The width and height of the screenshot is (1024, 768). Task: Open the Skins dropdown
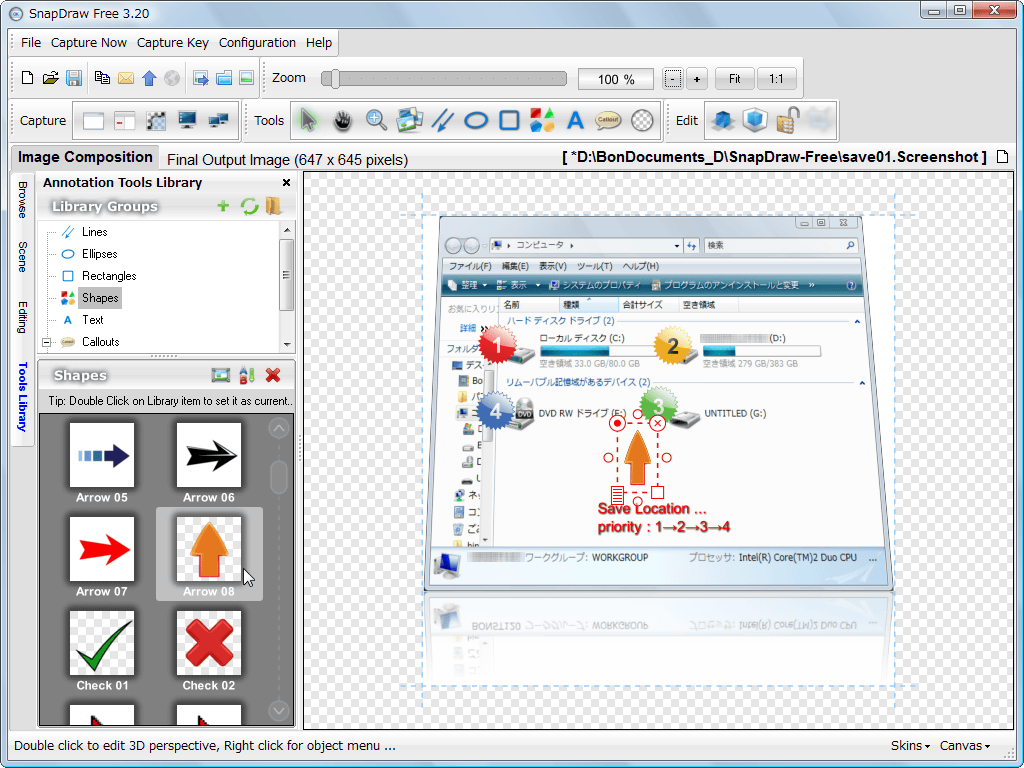coord(910,746)
